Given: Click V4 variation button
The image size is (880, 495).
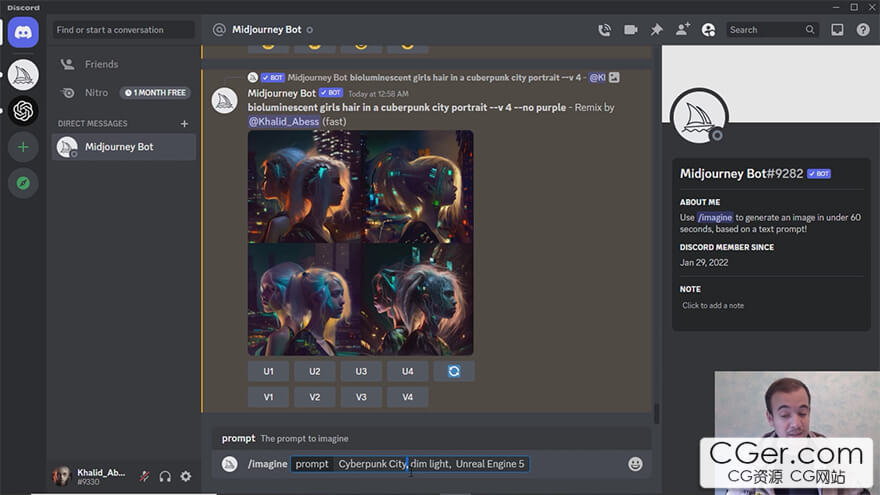Looking at the screenshot, I should point(407,397).
